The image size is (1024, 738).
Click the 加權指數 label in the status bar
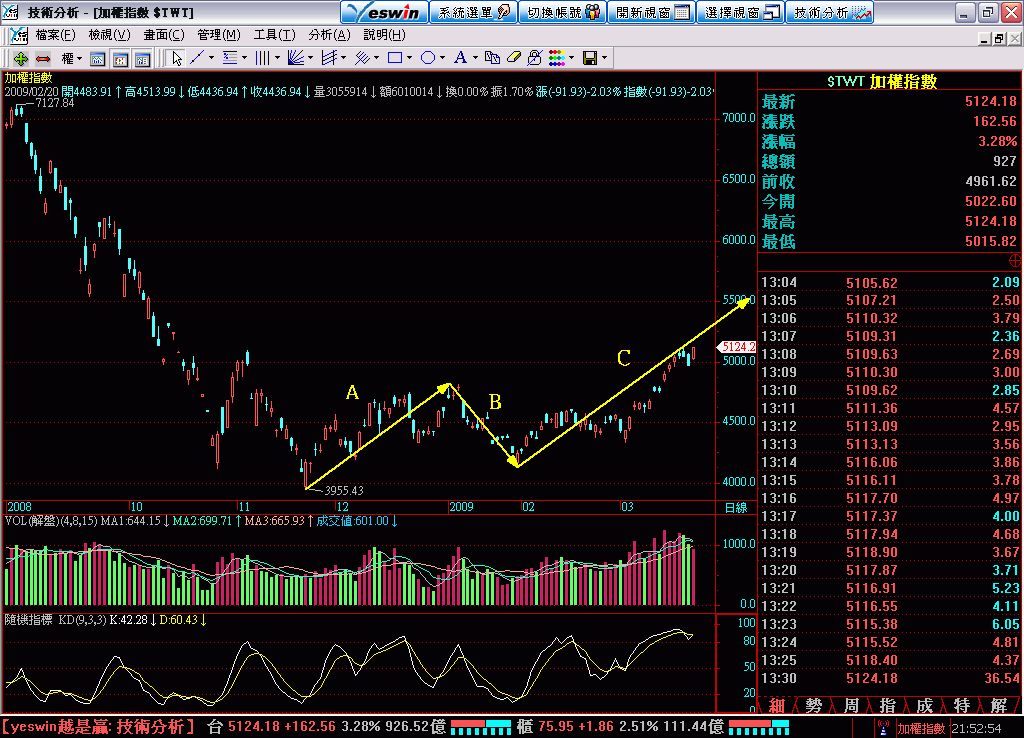point(921,728)
